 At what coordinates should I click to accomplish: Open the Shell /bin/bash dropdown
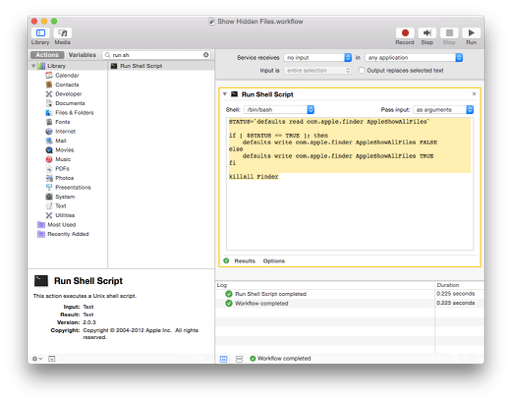click(279, 110)
